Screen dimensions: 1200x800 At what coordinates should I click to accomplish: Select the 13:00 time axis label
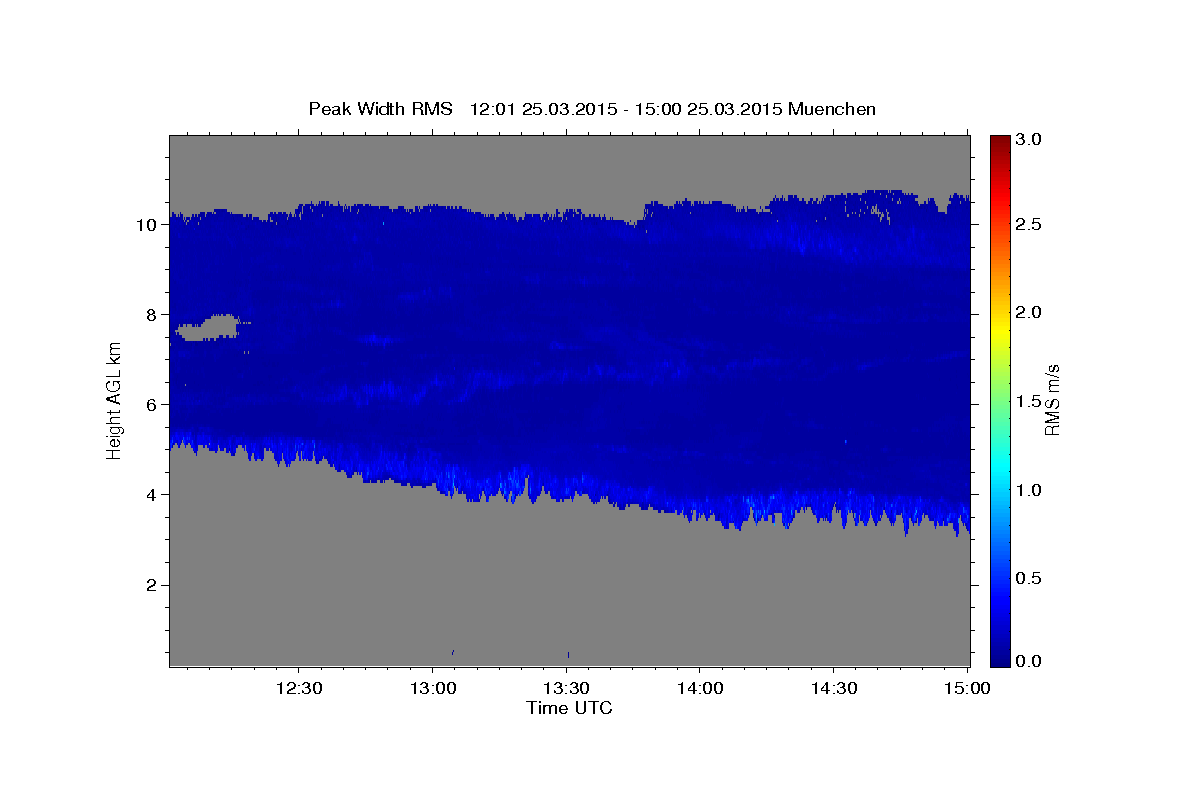coord(434,688)
